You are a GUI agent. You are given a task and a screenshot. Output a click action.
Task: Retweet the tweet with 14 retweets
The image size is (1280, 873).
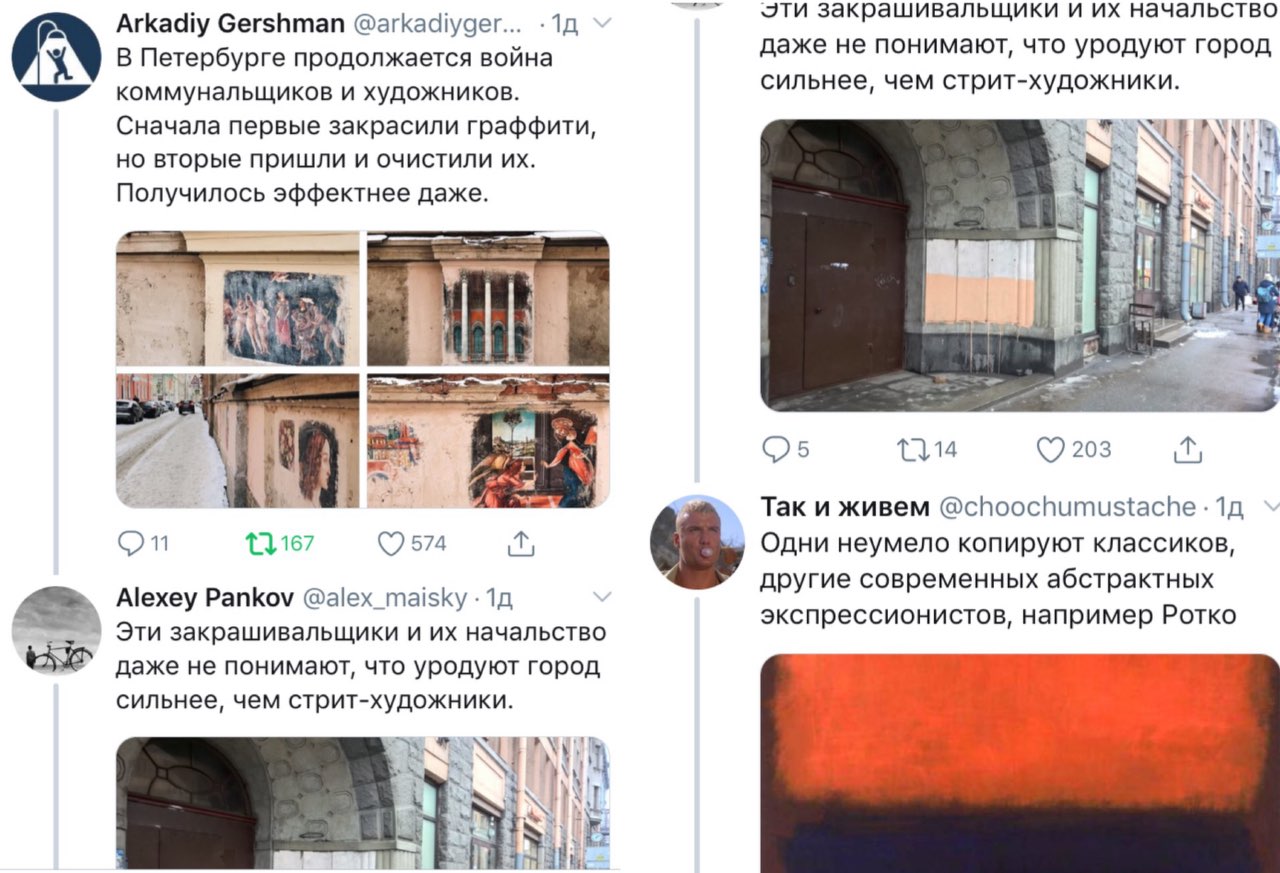[912, 450]
